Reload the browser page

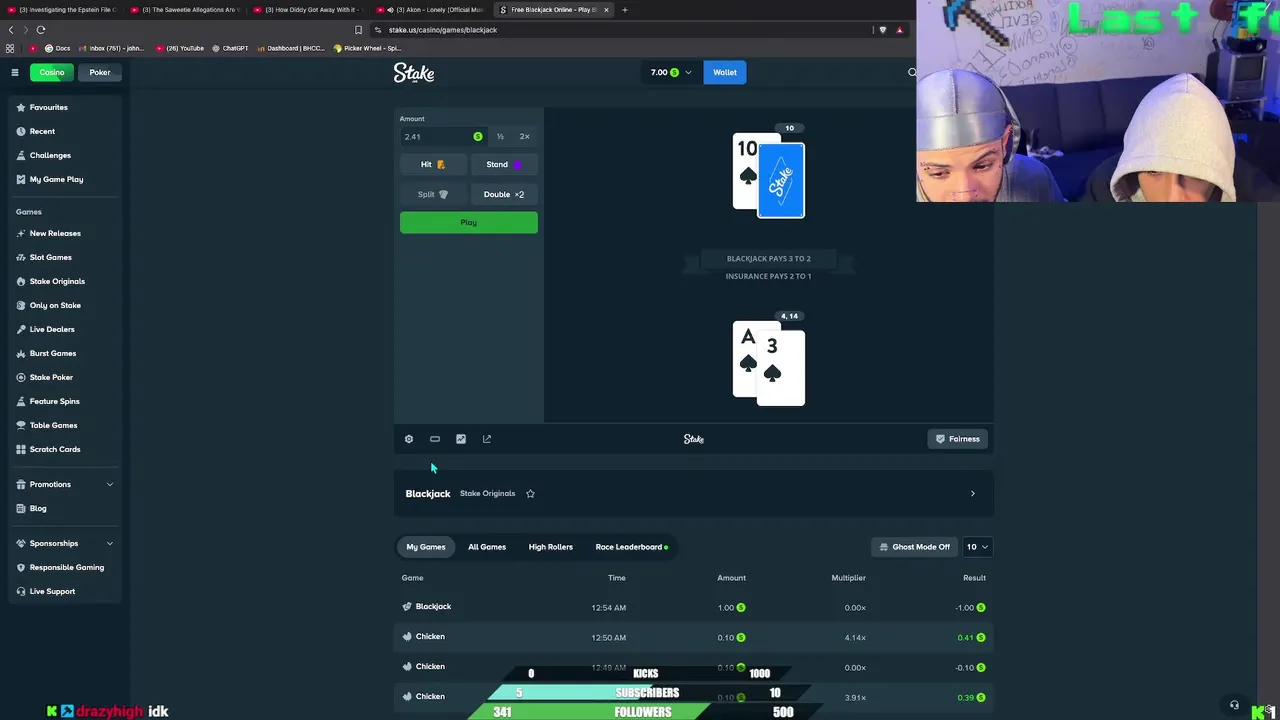[41, 30]
